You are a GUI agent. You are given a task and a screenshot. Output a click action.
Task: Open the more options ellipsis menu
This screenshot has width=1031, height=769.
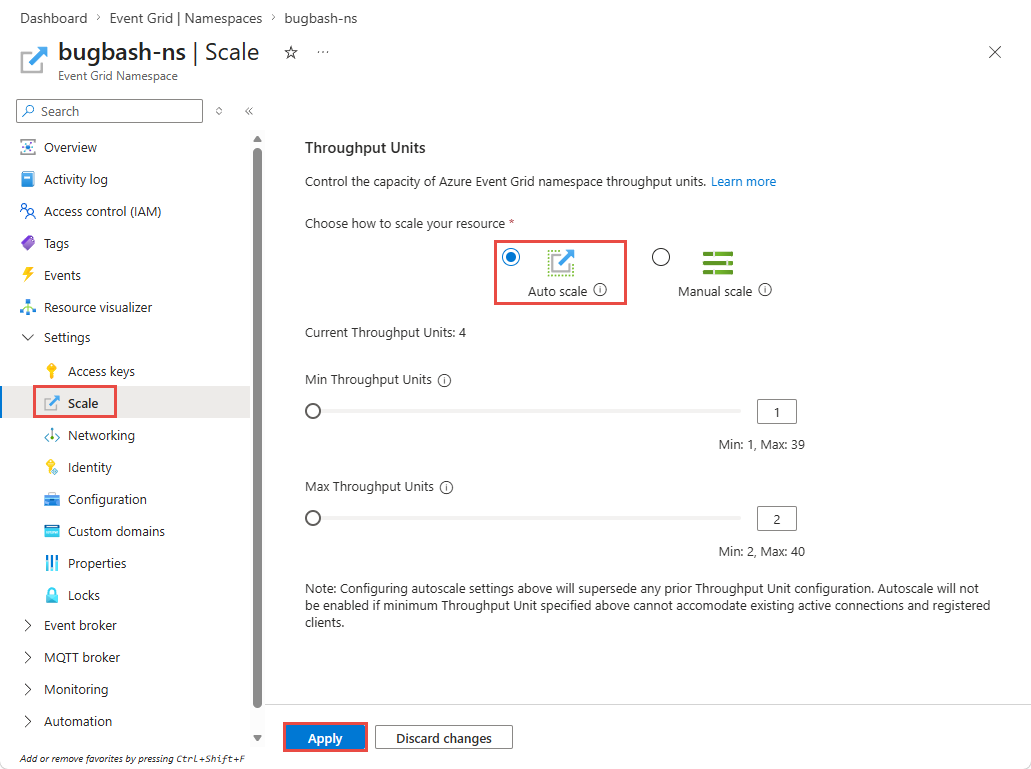[323, 52]
